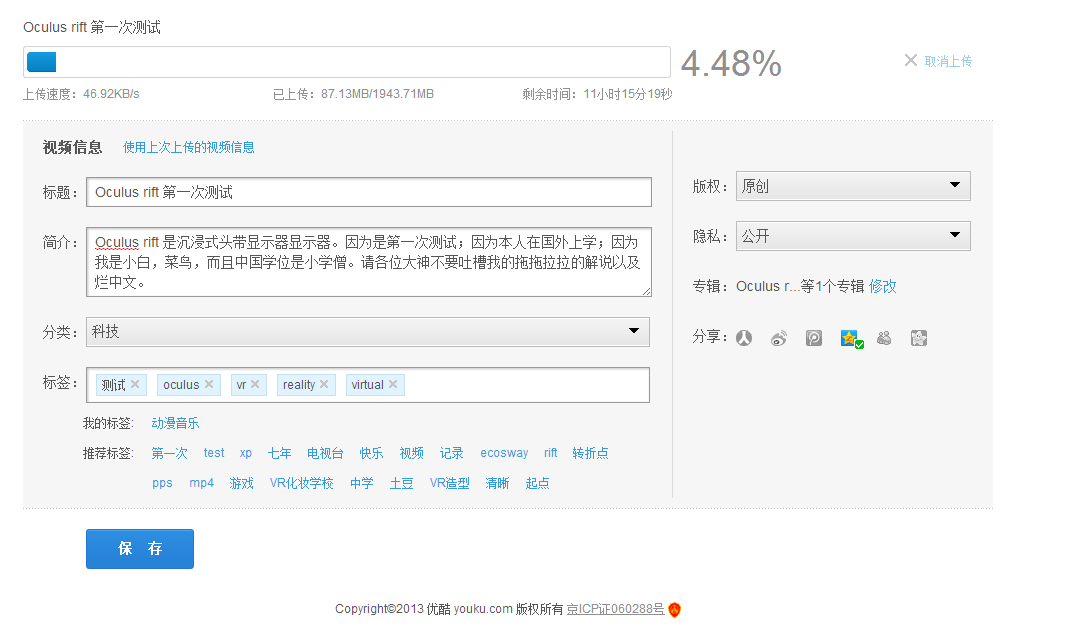
Task: Add recommended tag test
Action: coord(214,453)
